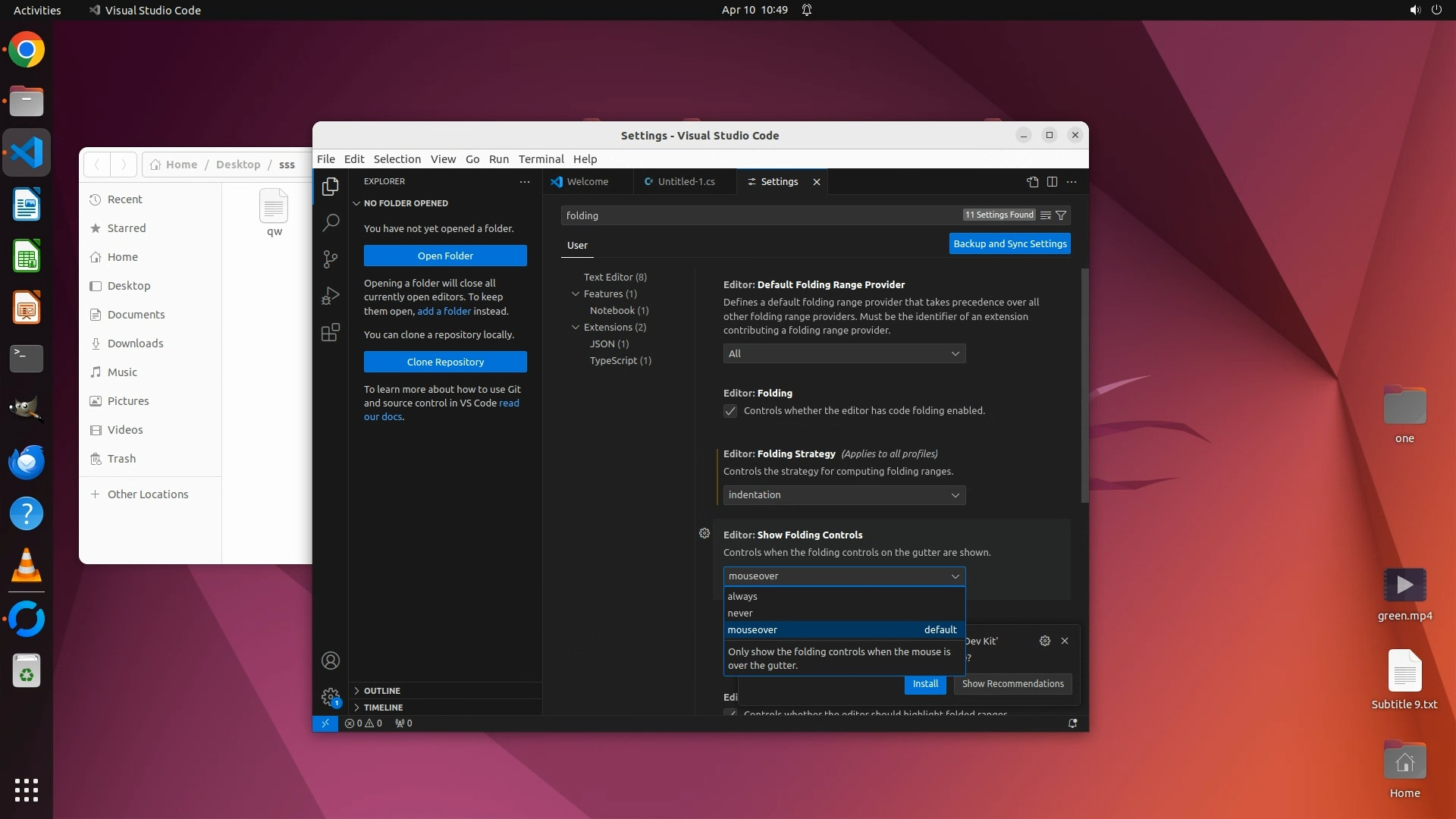The width and height of the screenshot is (1456, 819).
Task: Open the Search view in activity bar
Action: point(331,223)
